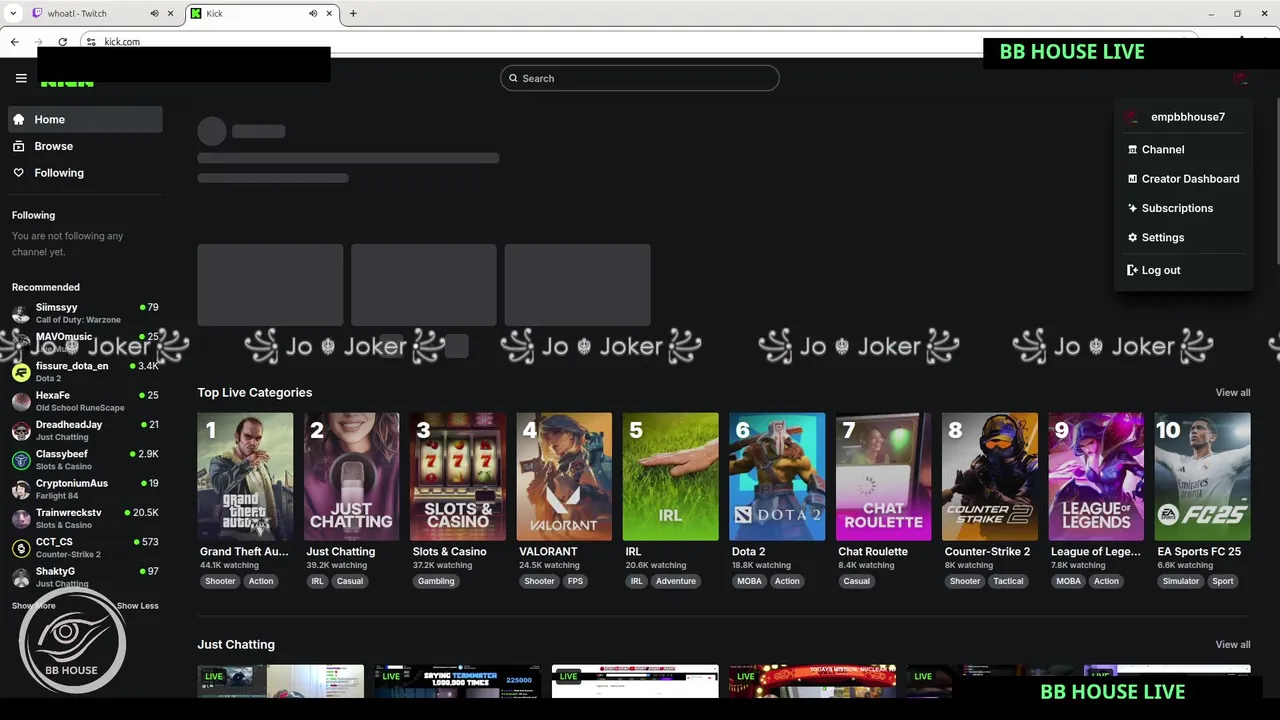Open the fissure_dota_en recommended channel
This screenshot has width=1280, height=720.
tap(85, 372)
